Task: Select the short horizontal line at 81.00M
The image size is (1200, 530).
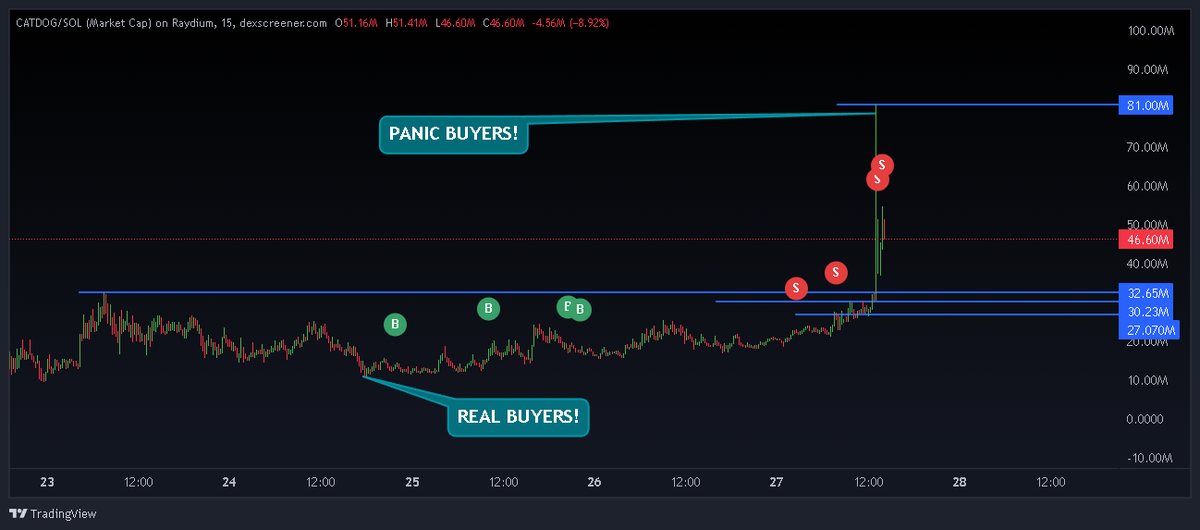Action: point(978,104)
